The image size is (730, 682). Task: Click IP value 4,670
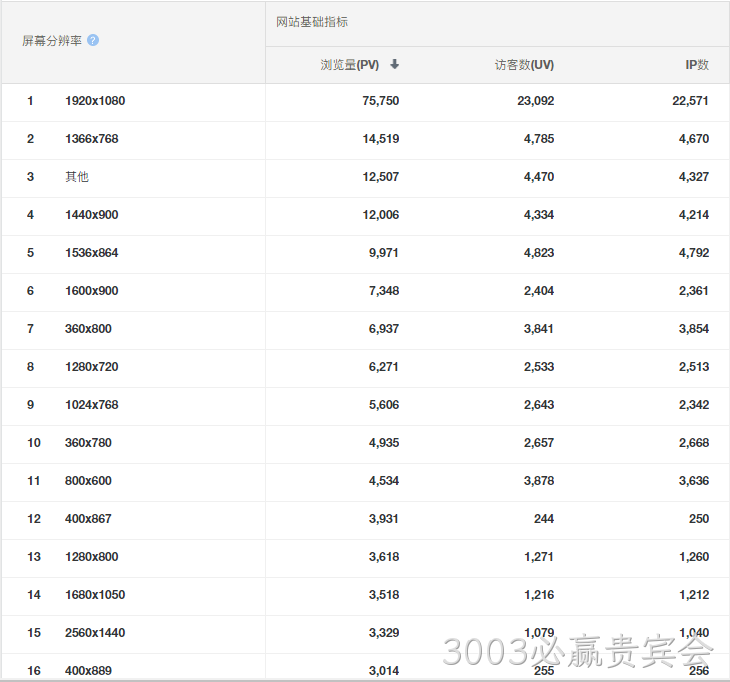point(694,139)
